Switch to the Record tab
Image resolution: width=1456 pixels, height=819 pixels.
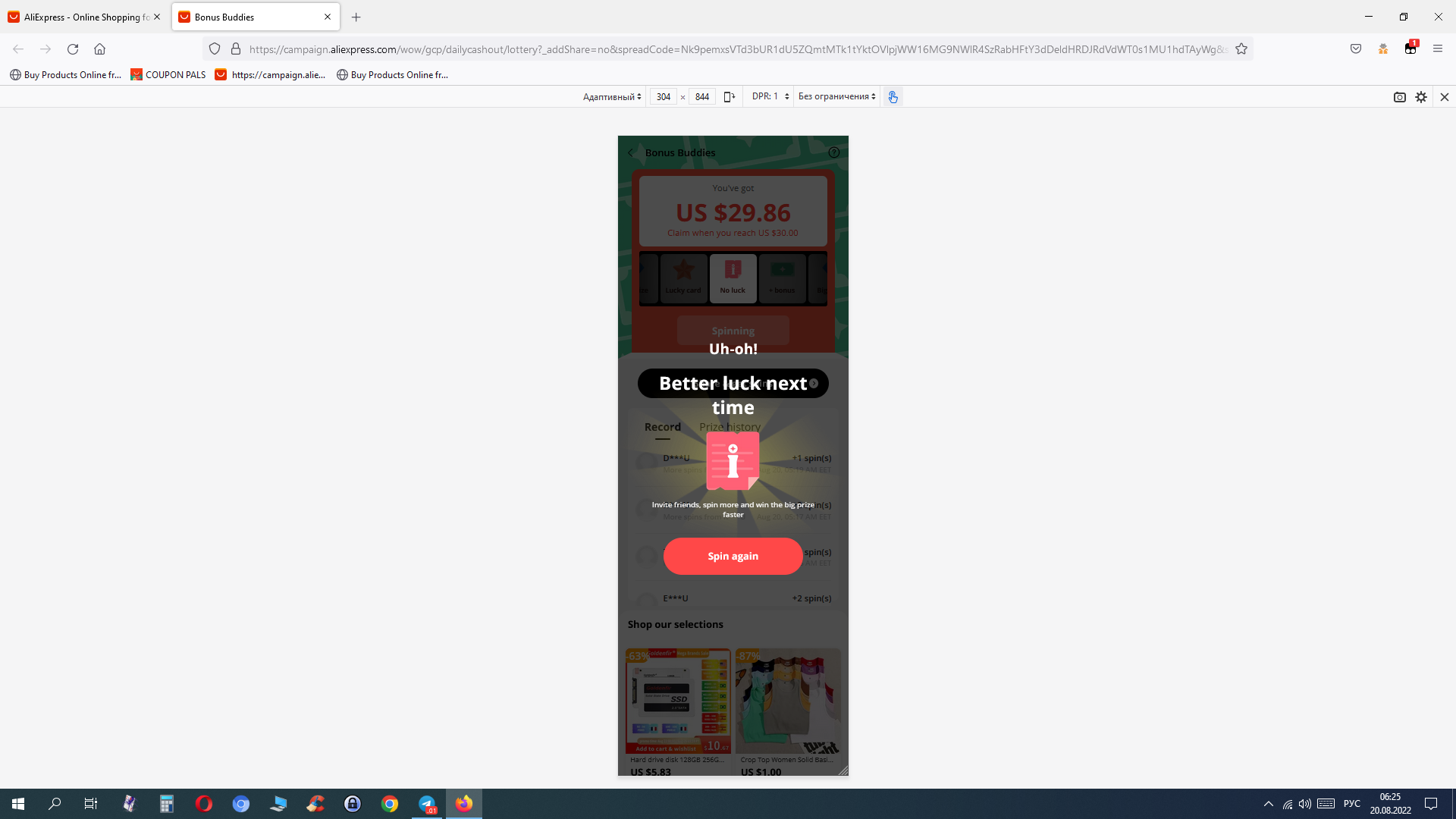[663, 427]
